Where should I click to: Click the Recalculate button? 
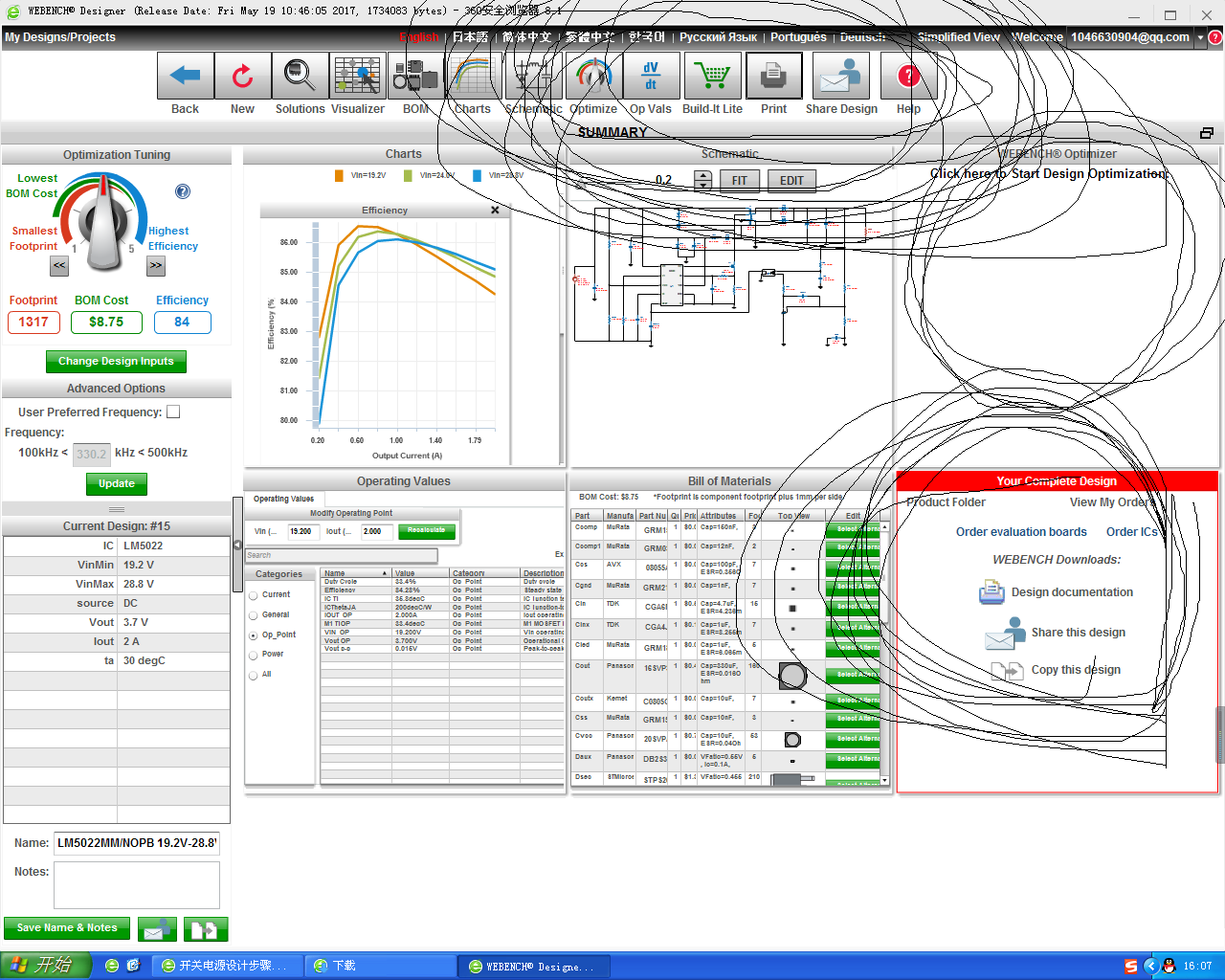coord(426,530)
